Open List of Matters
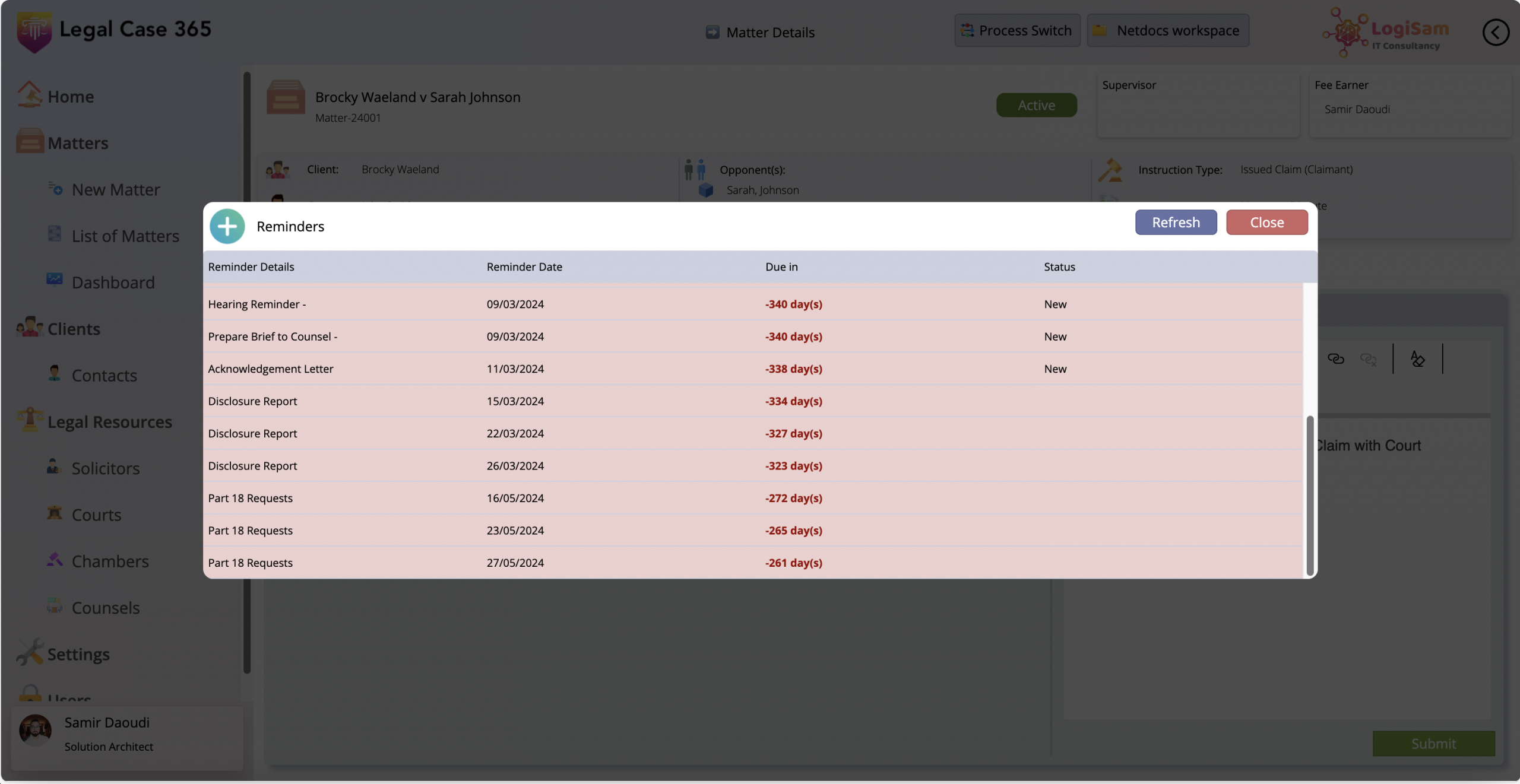This screenshot has width=1520, height=784. tap(125, 236)
